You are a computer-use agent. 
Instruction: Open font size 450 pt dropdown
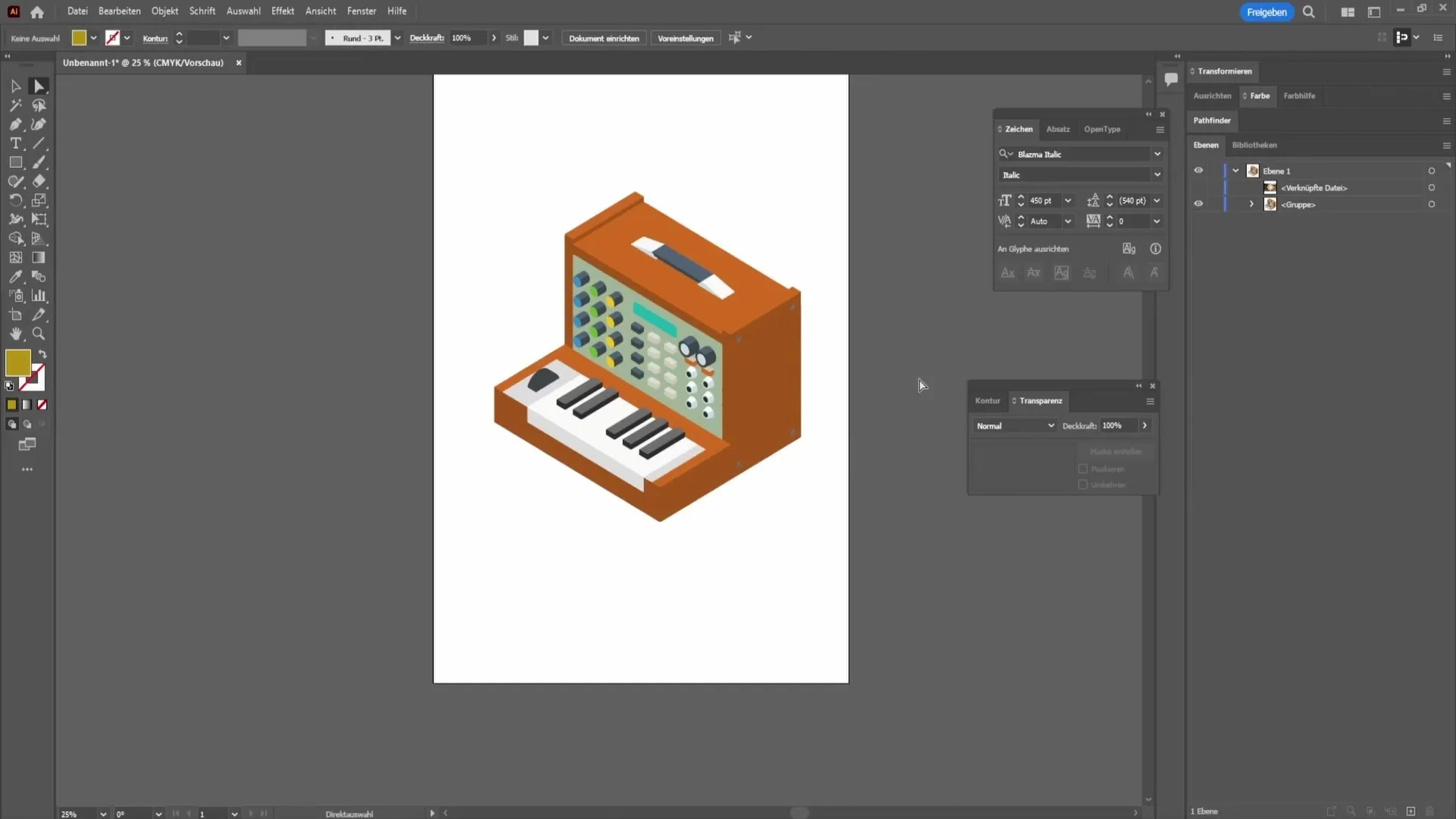1068,201
